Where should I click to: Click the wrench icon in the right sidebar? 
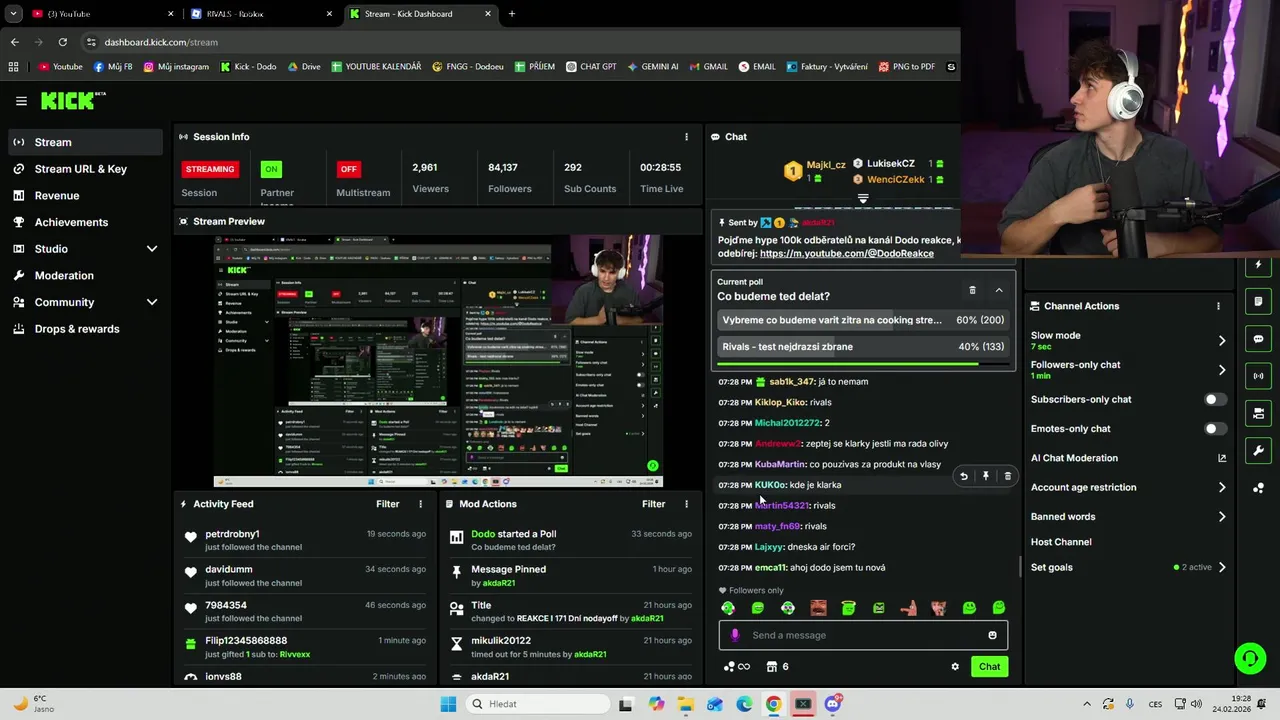click(x=1259, y=450)
